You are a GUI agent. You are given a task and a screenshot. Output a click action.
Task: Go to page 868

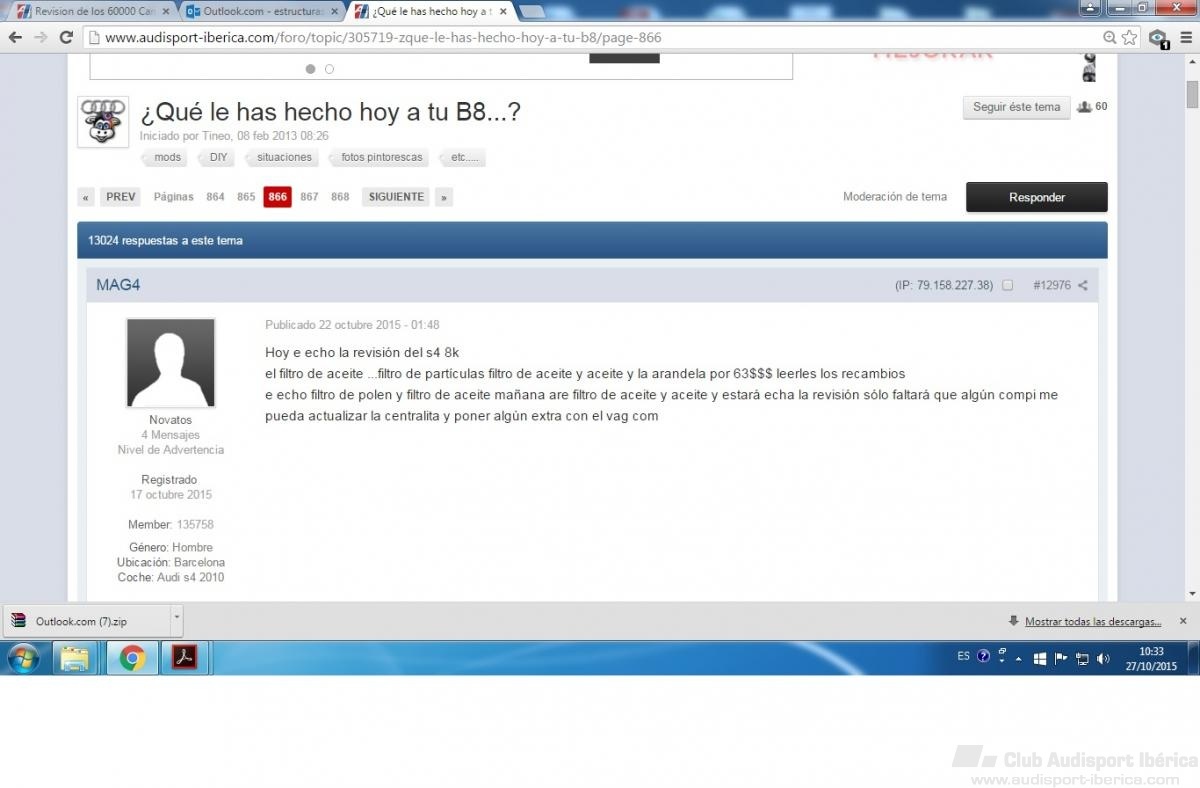point(340,197)
